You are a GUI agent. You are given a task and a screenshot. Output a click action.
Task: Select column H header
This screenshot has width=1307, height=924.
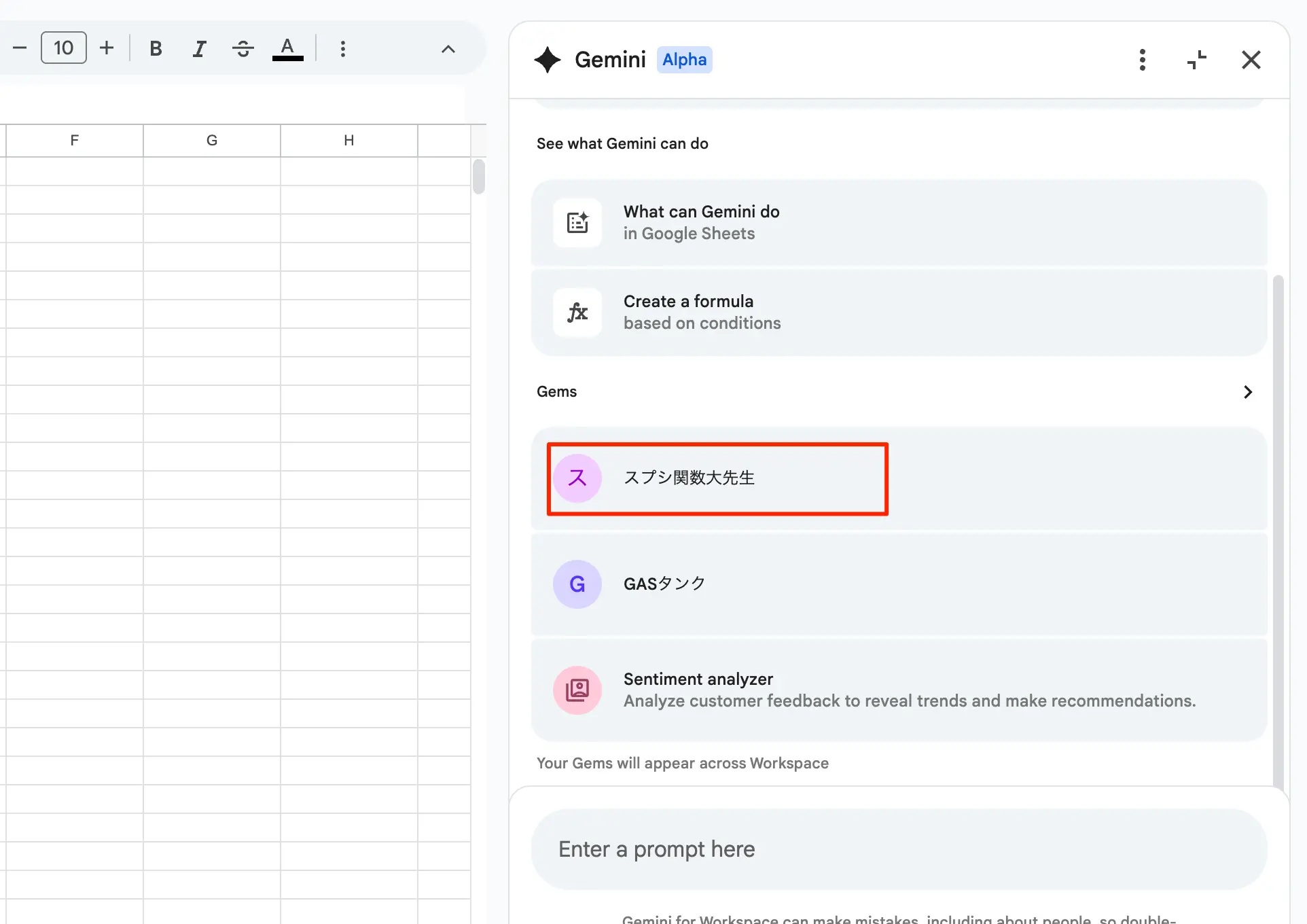pyautogui.click(x=349, y=140)
